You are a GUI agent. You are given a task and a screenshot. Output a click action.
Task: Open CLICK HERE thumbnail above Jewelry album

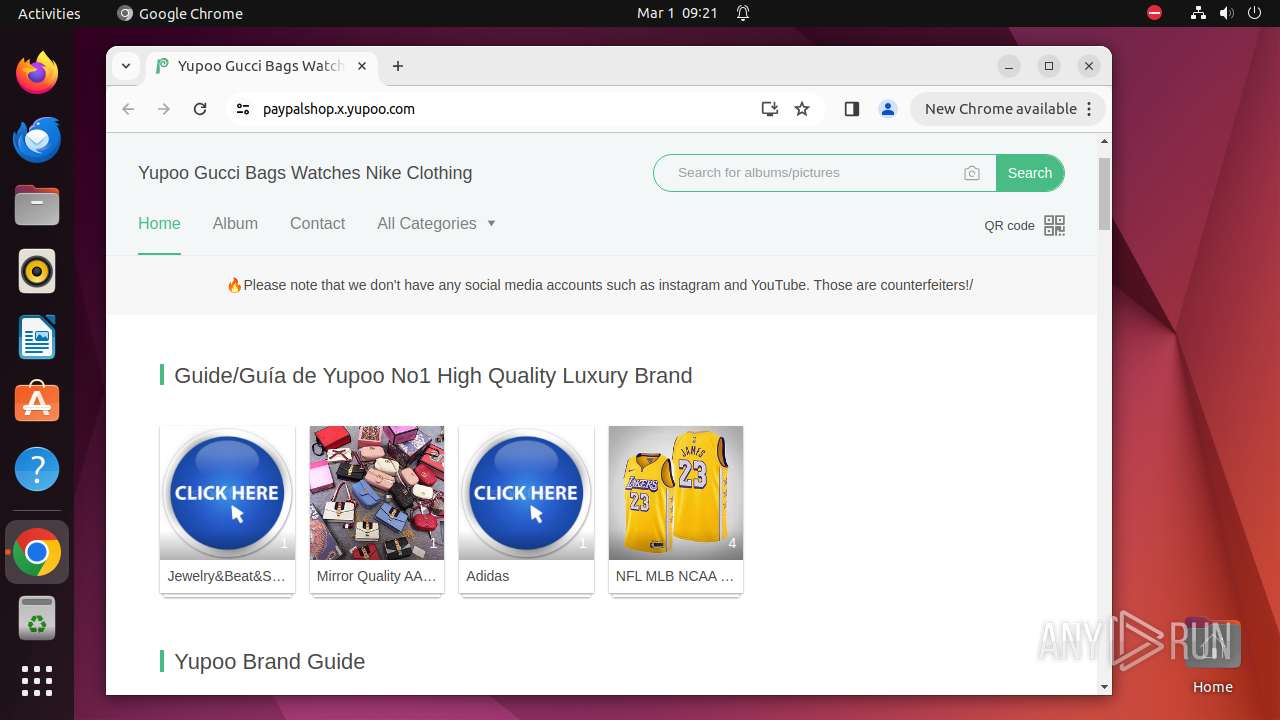coord(227,493)
